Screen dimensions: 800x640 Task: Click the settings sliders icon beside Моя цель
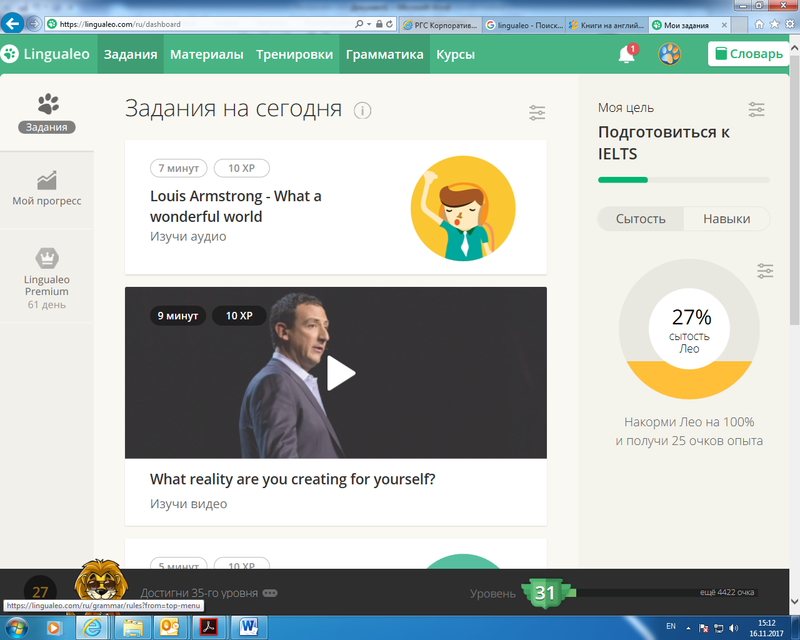tap(757, 109)
